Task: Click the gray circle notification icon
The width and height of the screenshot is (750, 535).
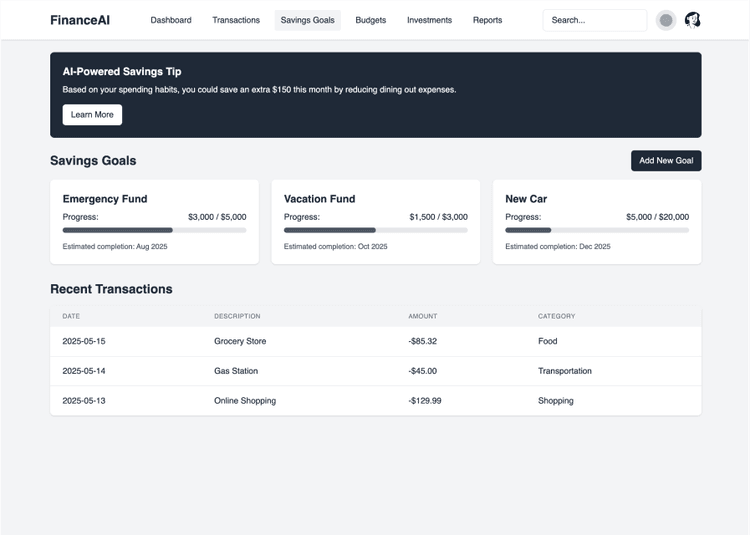Action: tap(665, 20)
